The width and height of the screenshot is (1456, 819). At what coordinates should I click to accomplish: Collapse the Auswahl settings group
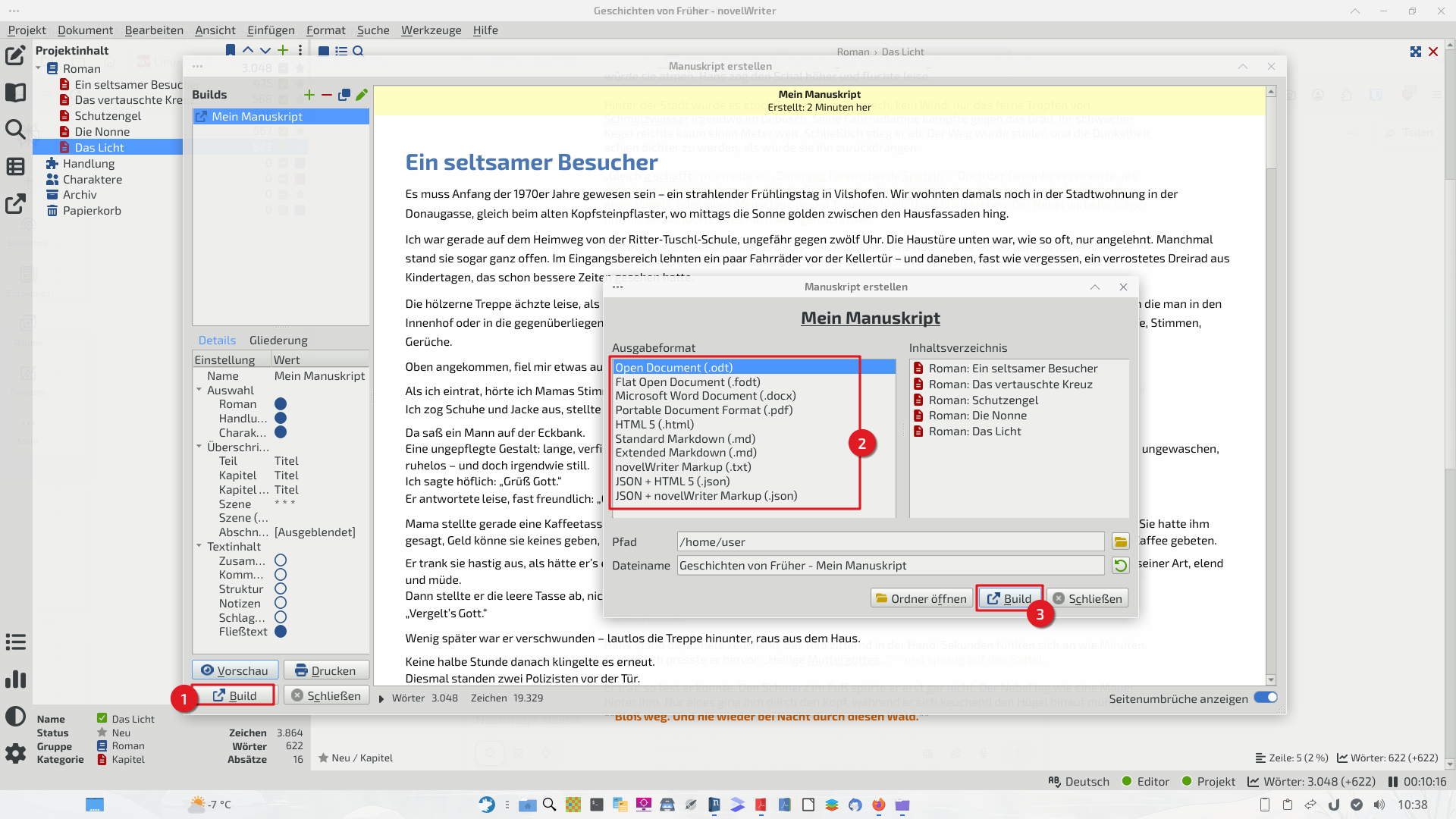tap(199, 390)
